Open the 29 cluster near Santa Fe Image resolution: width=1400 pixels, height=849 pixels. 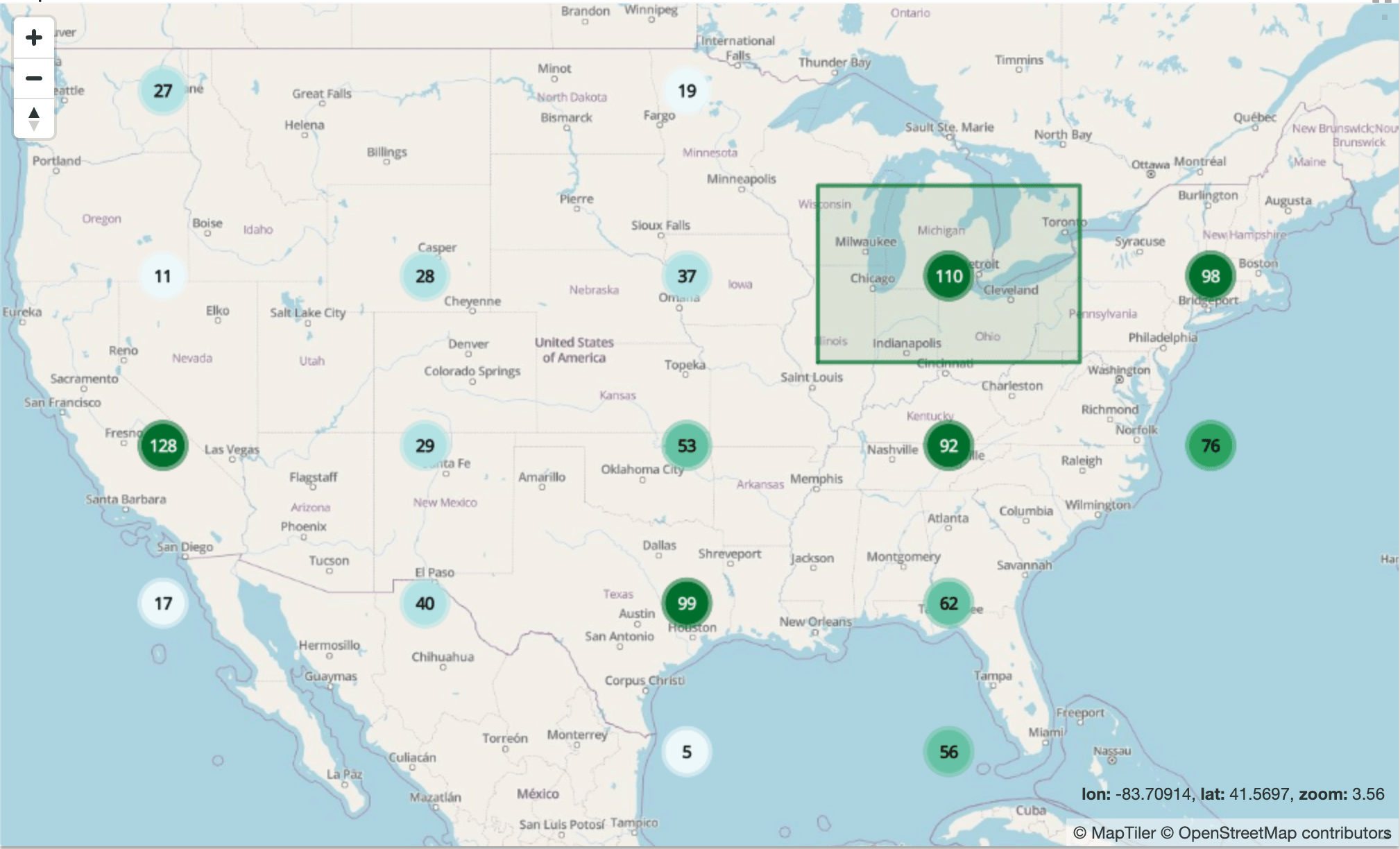pos(425,445)
